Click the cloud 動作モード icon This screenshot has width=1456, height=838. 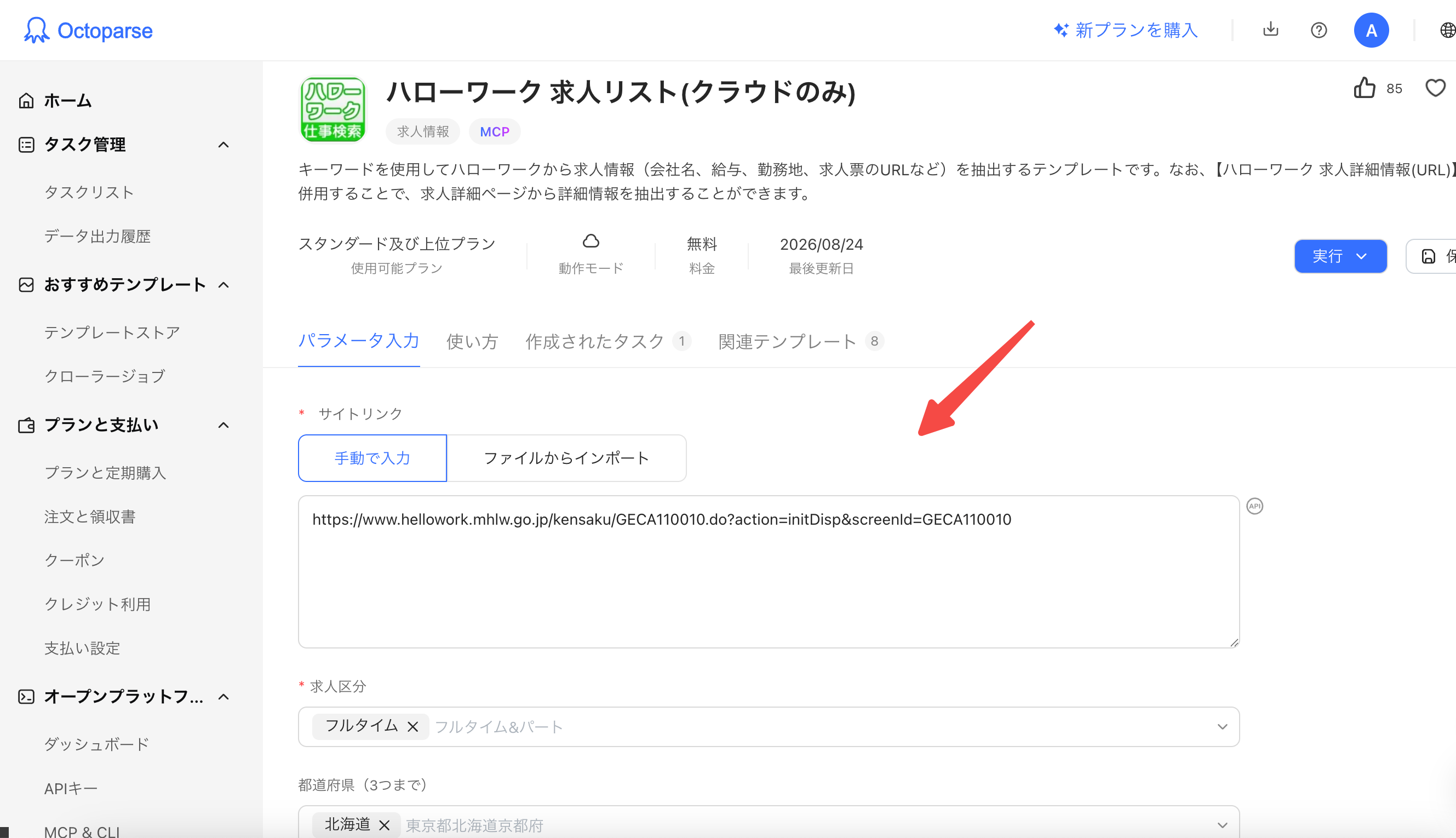coord(591,241)
